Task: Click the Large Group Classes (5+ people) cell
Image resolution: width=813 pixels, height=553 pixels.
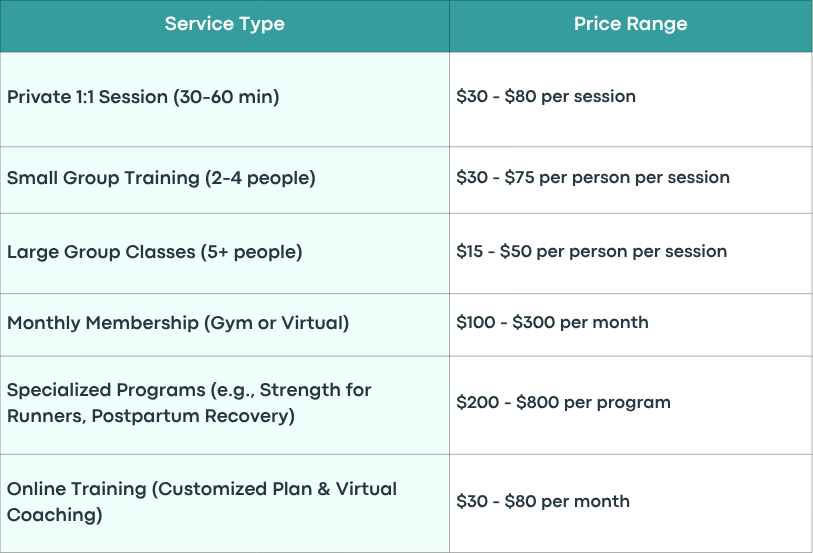Action: pyautogui.click(x=225, y=253)
